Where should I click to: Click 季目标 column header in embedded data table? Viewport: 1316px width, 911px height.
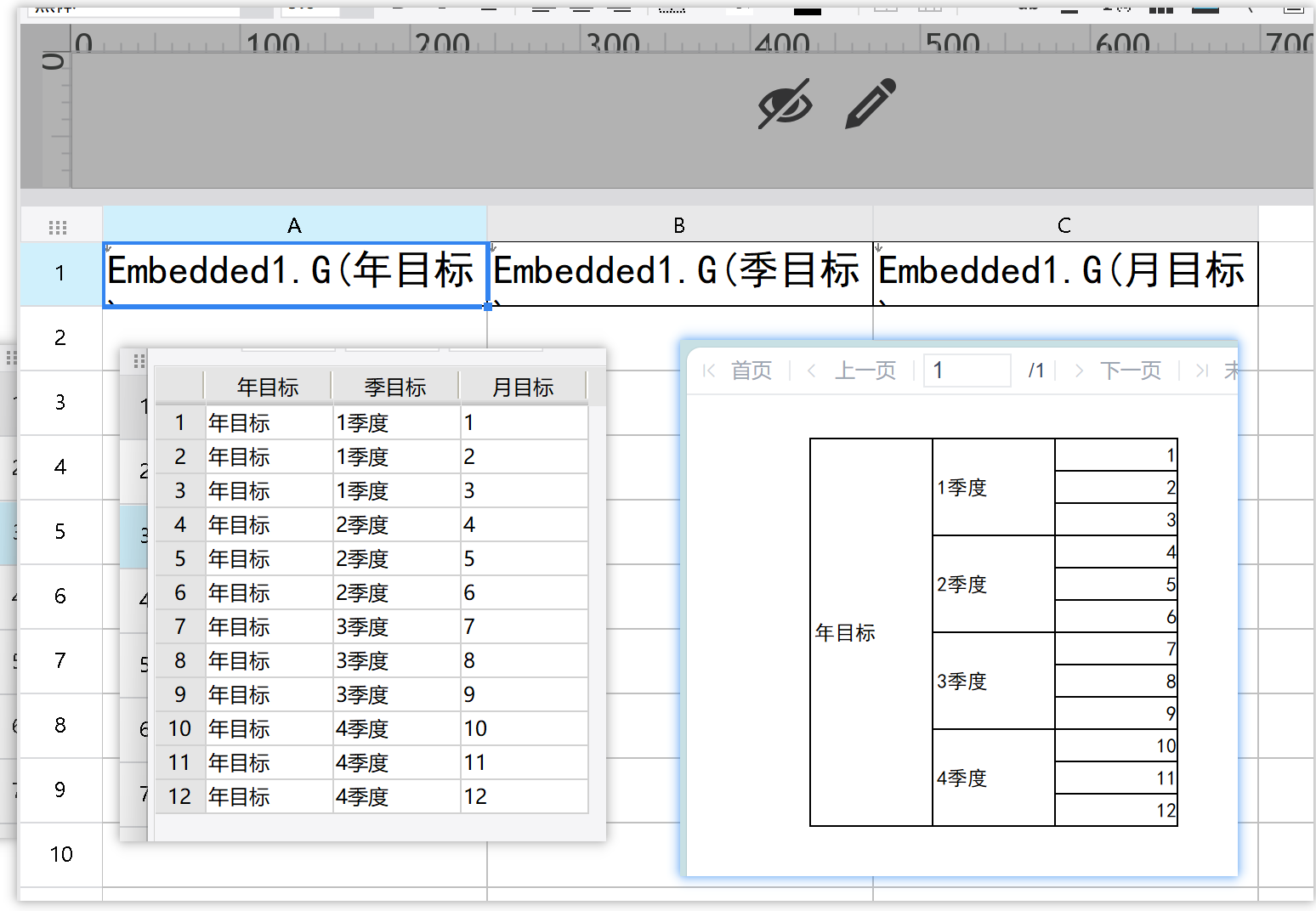click(x=395, y=388)
